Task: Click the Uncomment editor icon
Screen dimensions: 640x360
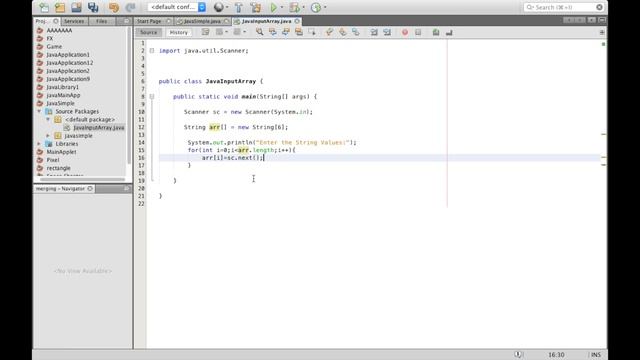Action: click(449, 32)
